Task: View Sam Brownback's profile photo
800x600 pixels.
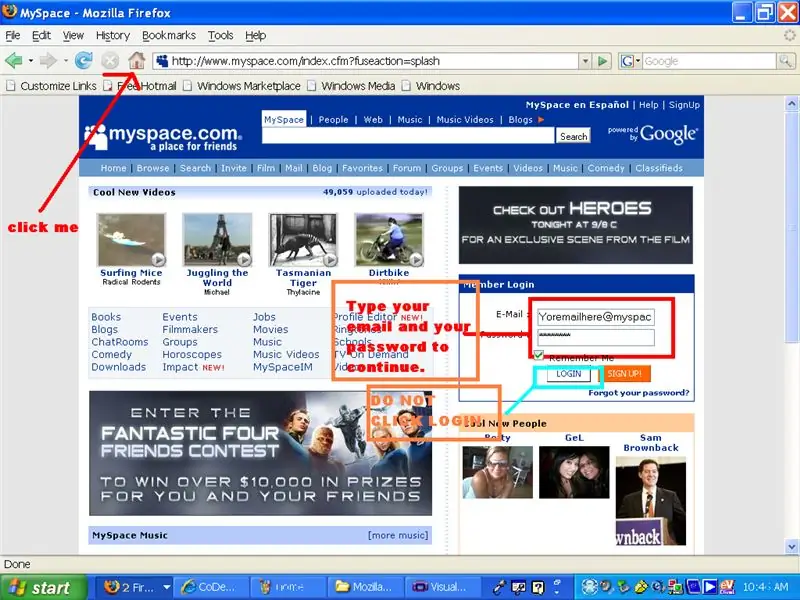Action: point(651,501)
